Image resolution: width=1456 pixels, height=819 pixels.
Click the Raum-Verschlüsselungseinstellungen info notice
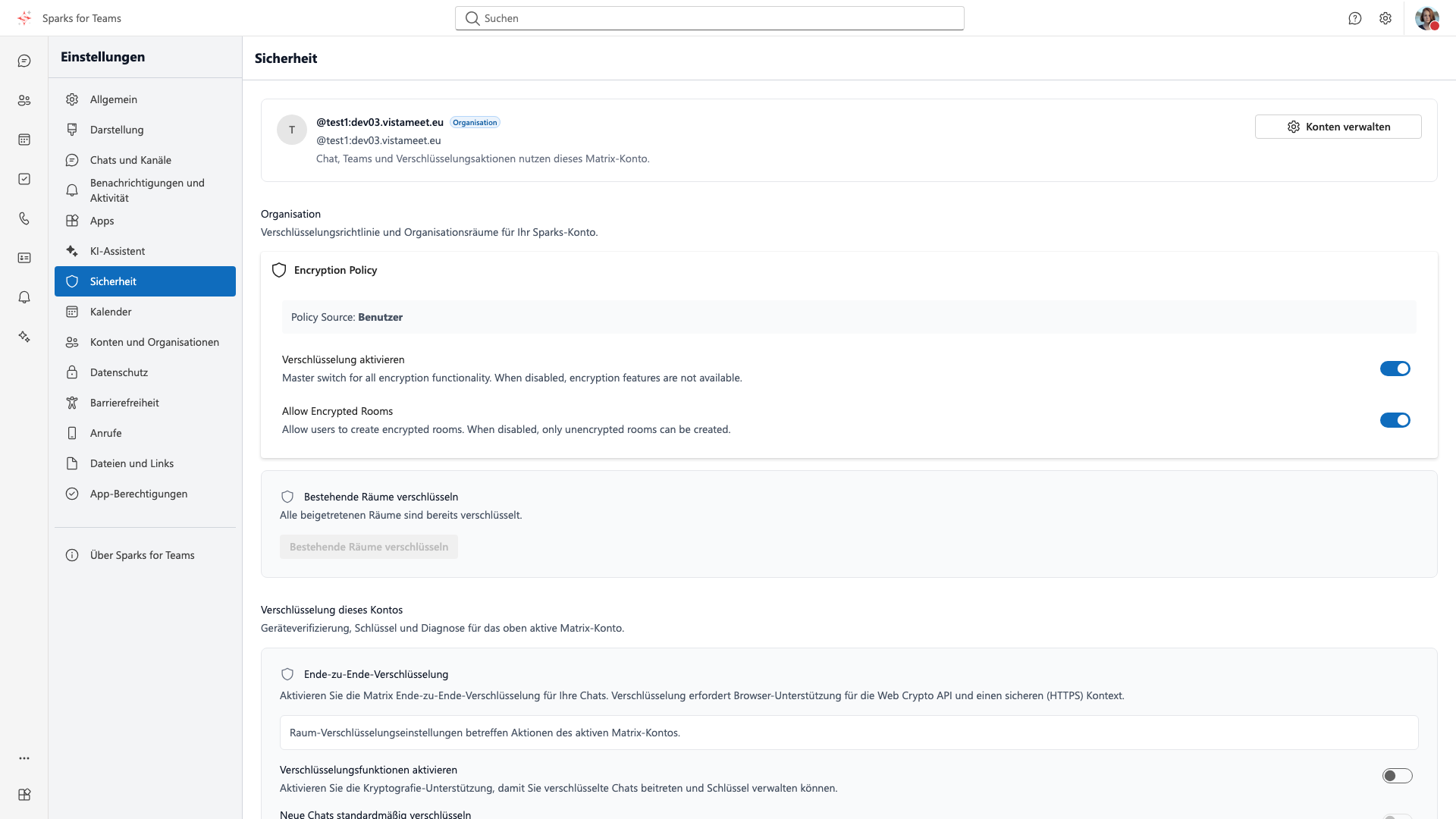[x=849, y=733]
